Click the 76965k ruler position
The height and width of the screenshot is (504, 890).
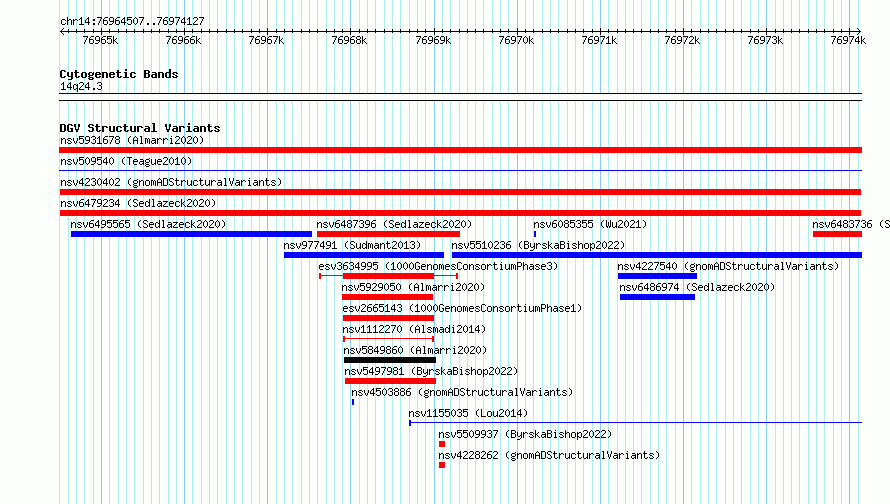point(100,40)
